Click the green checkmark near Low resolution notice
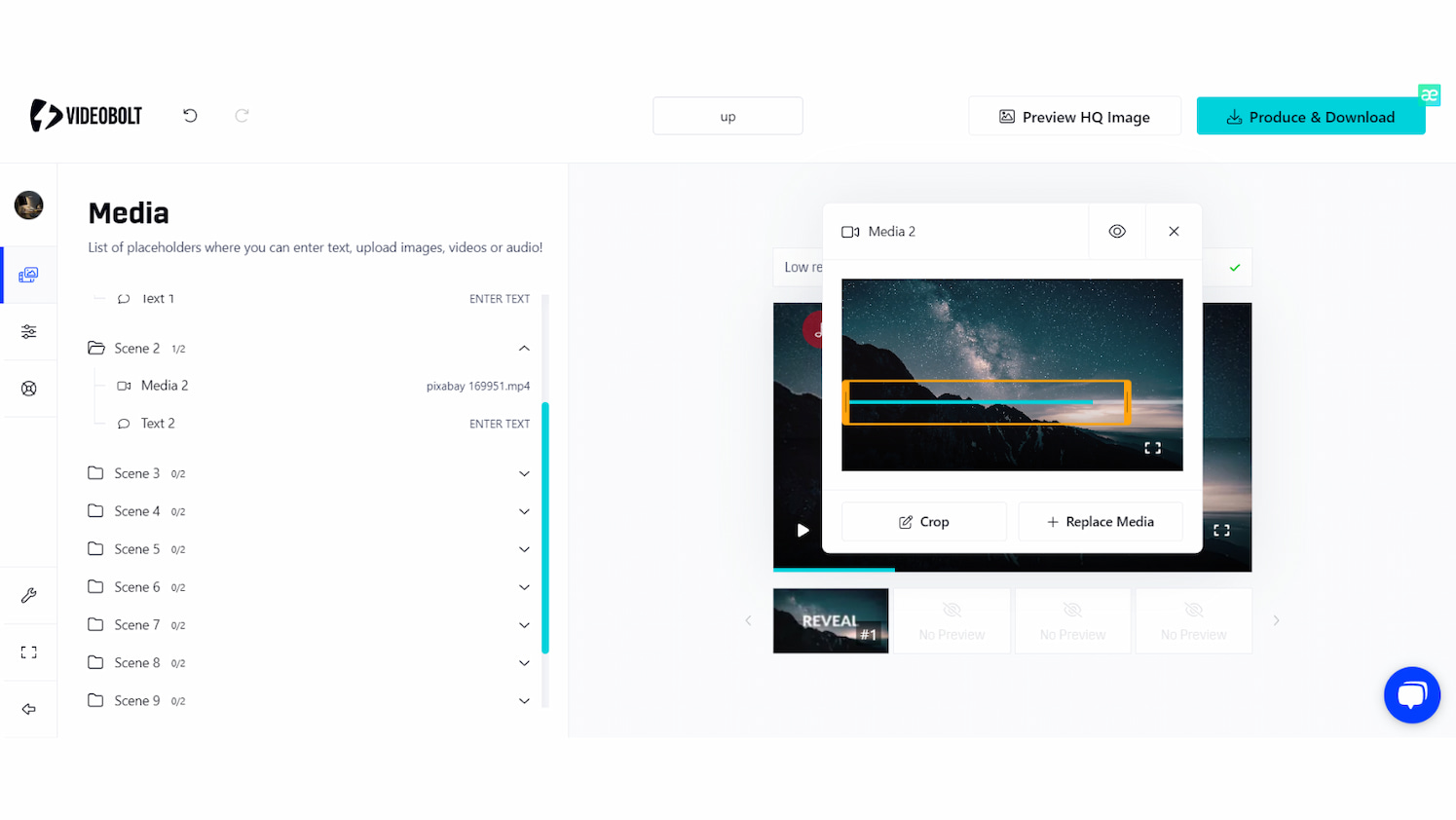Screen dimensions: 1456x820 tap(1234, 267)
